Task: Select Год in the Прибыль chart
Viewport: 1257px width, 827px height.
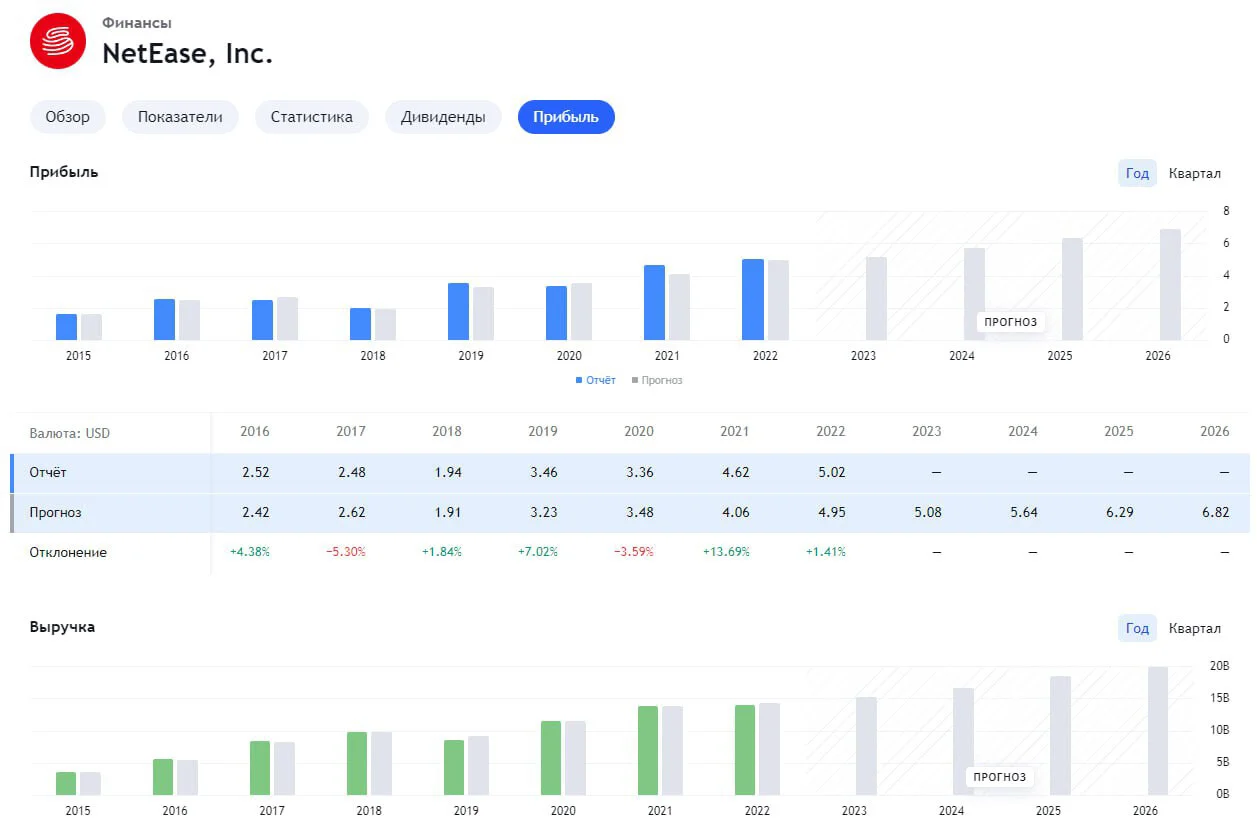Action: click(1137, 173)
